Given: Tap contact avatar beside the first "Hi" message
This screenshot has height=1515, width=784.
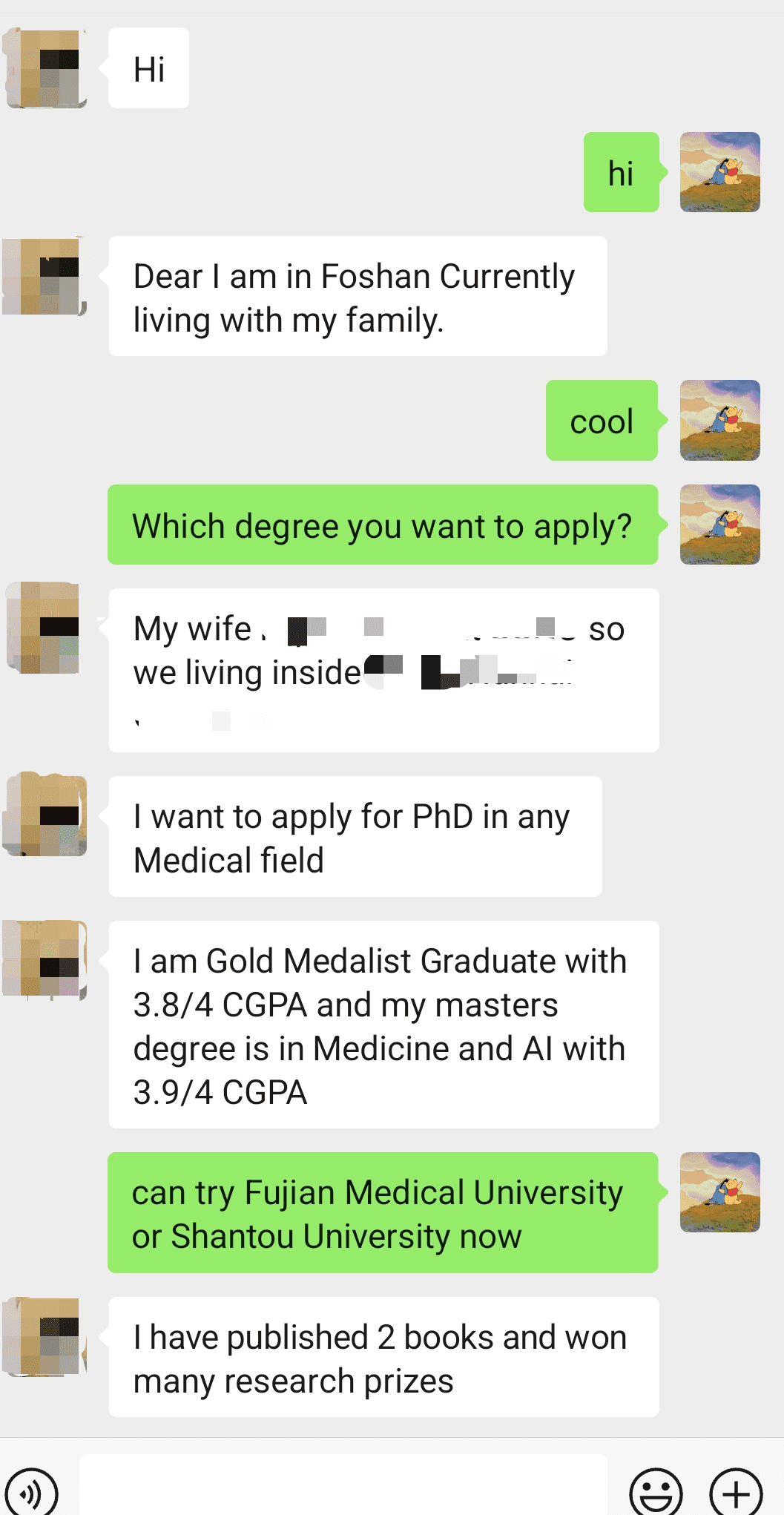Looking at the screenshot, I should [46, 68].
